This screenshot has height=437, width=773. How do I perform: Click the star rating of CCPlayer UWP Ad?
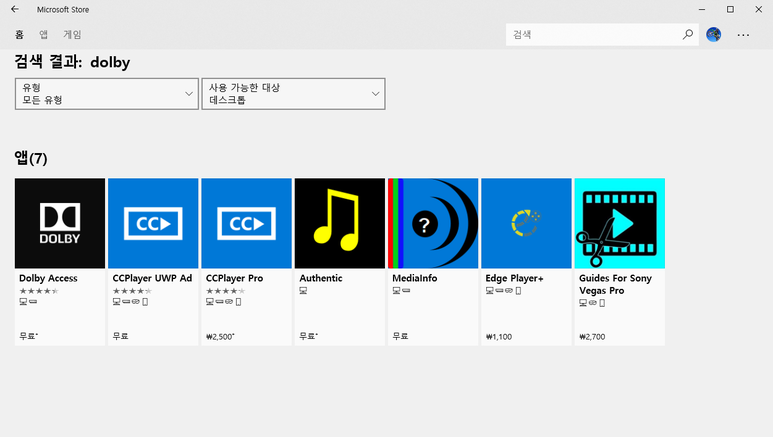(132, 291)
